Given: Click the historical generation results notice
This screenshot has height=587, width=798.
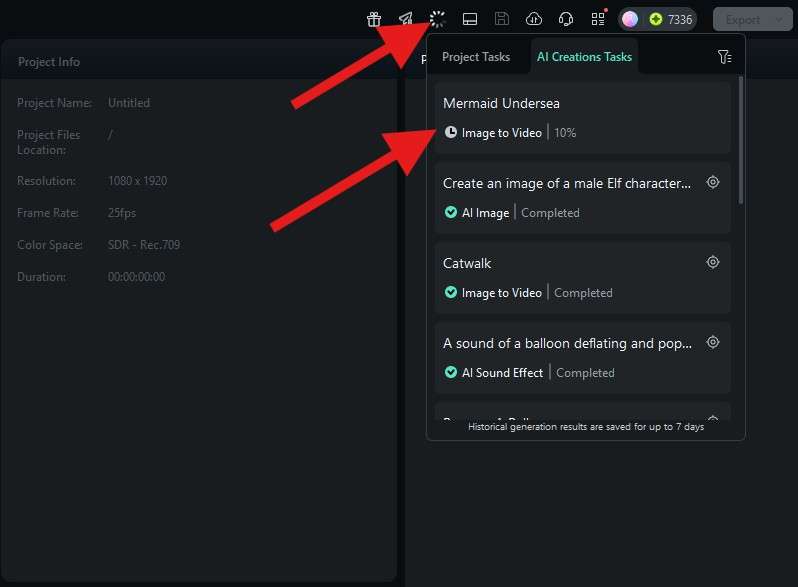Looking at the screenshot, I should point(586,427).
